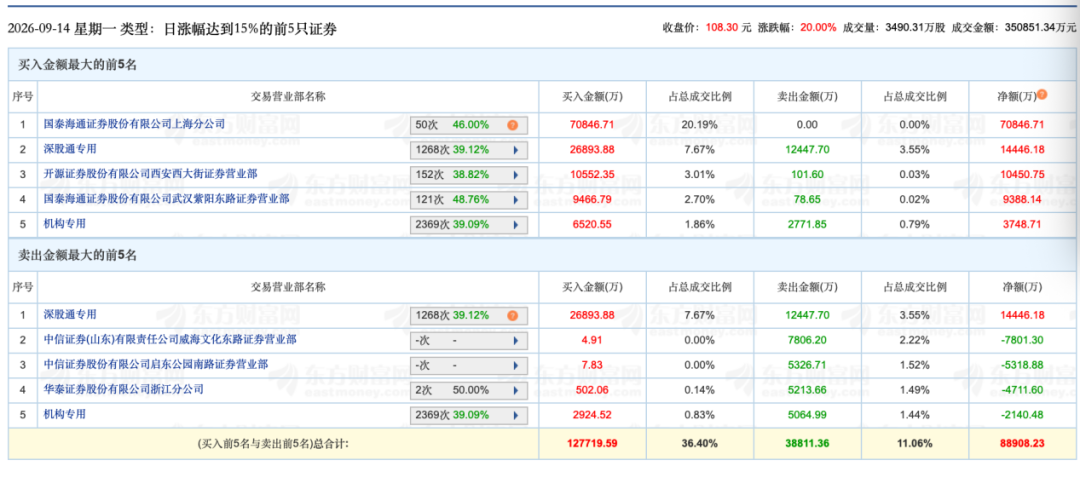Click the (买入前5名与卖出前5名)总合计 label
Image resolution: width=1080 pixels, height=495 pixels.
click(273, 443)
